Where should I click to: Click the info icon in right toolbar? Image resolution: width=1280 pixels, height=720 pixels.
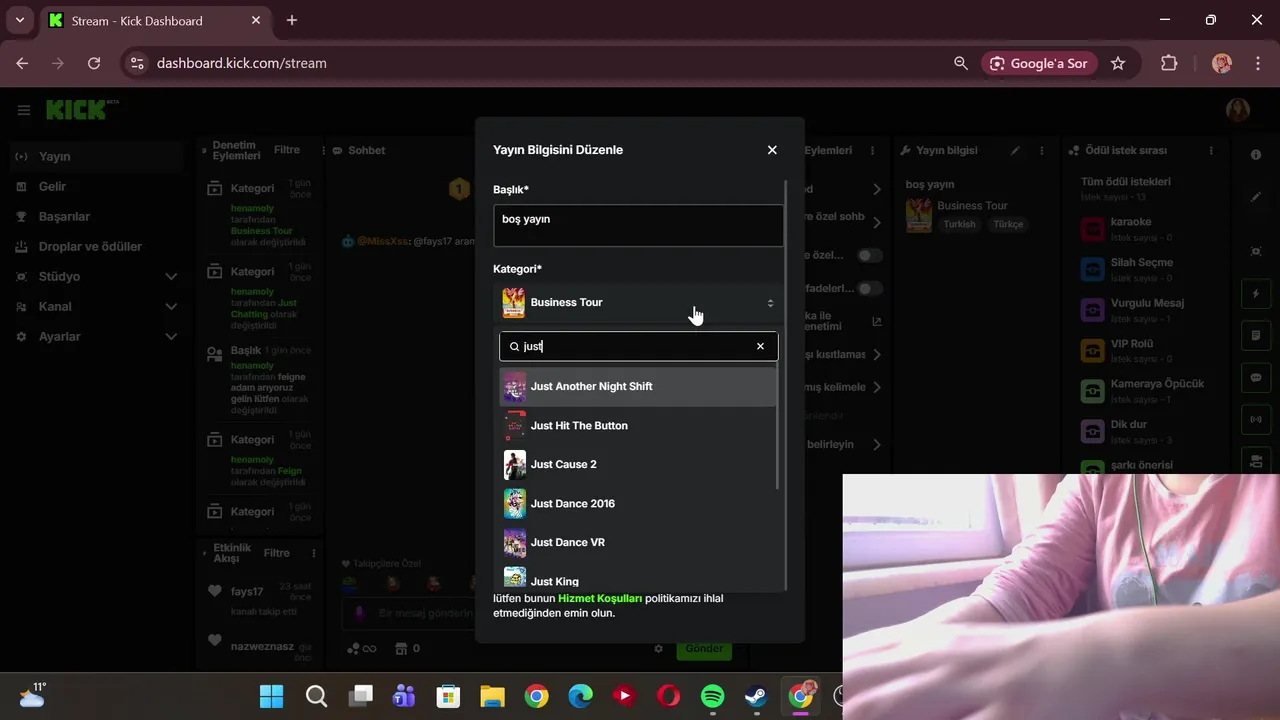1256,155
